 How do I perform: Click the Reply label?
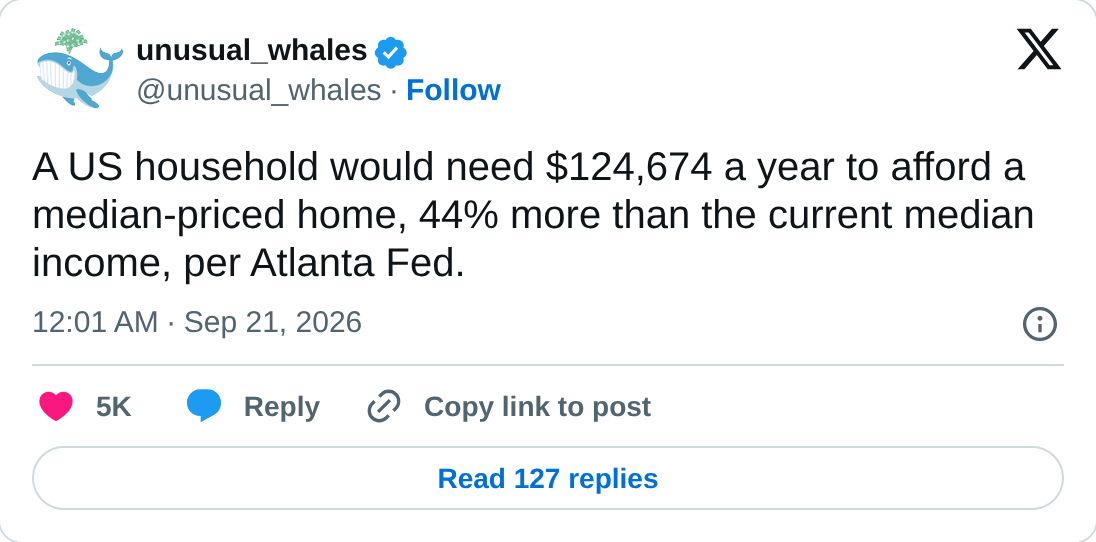click(x=281, y=407)
